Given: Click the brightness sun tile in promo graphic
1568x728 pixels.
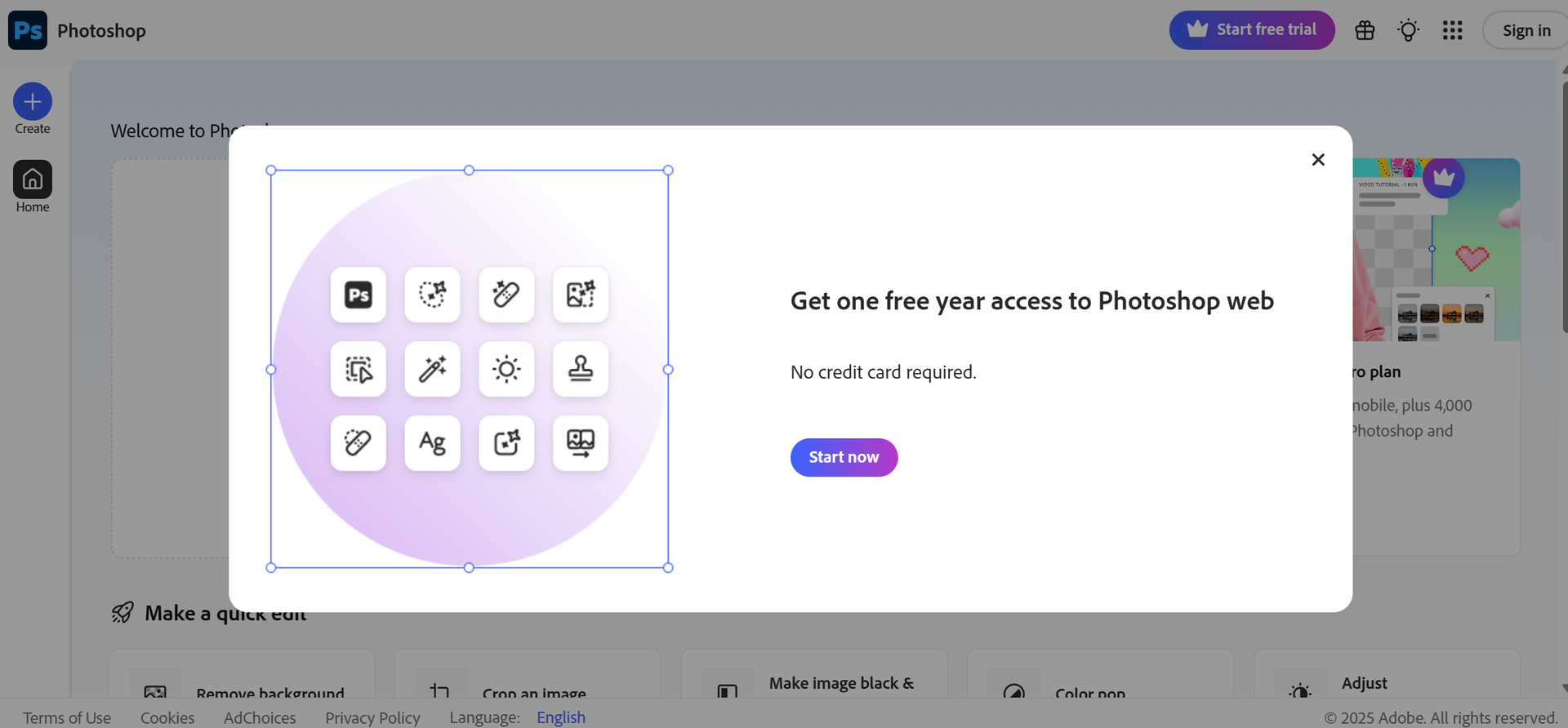Looking at the screenshot, I should [506, 369].
